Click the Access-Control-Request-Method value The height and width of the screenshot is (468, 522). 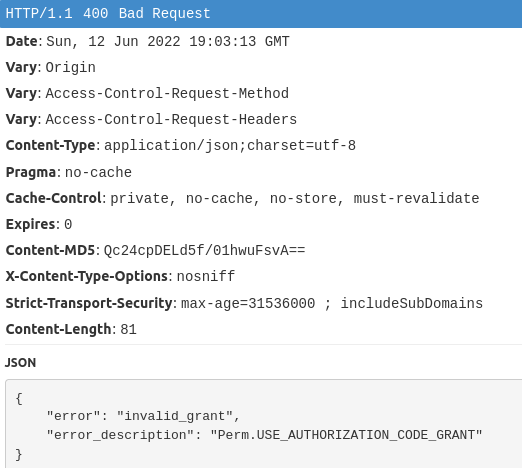pos(167,93)
